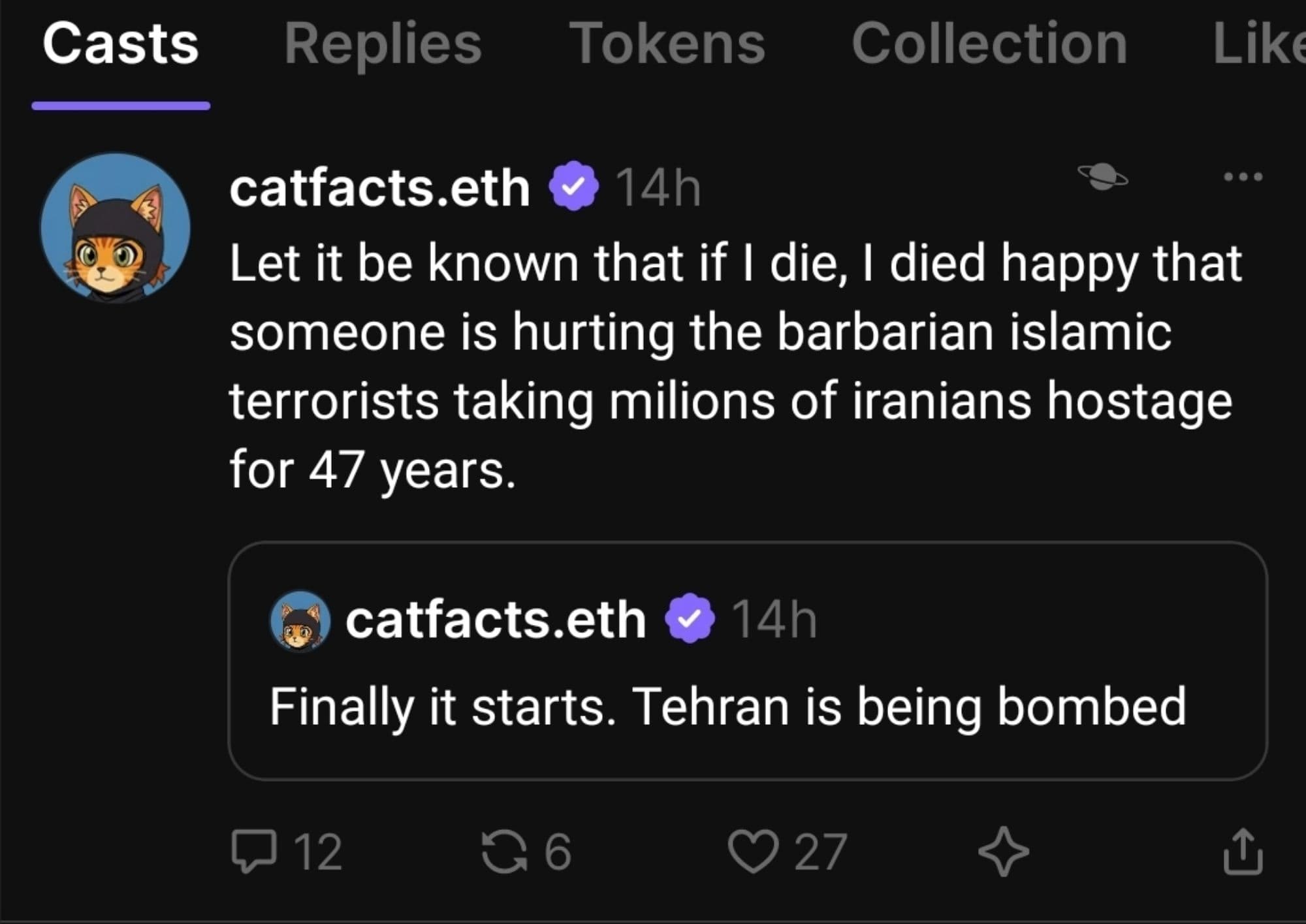Click the verified badge inside the quoted cast

point(690,618)
